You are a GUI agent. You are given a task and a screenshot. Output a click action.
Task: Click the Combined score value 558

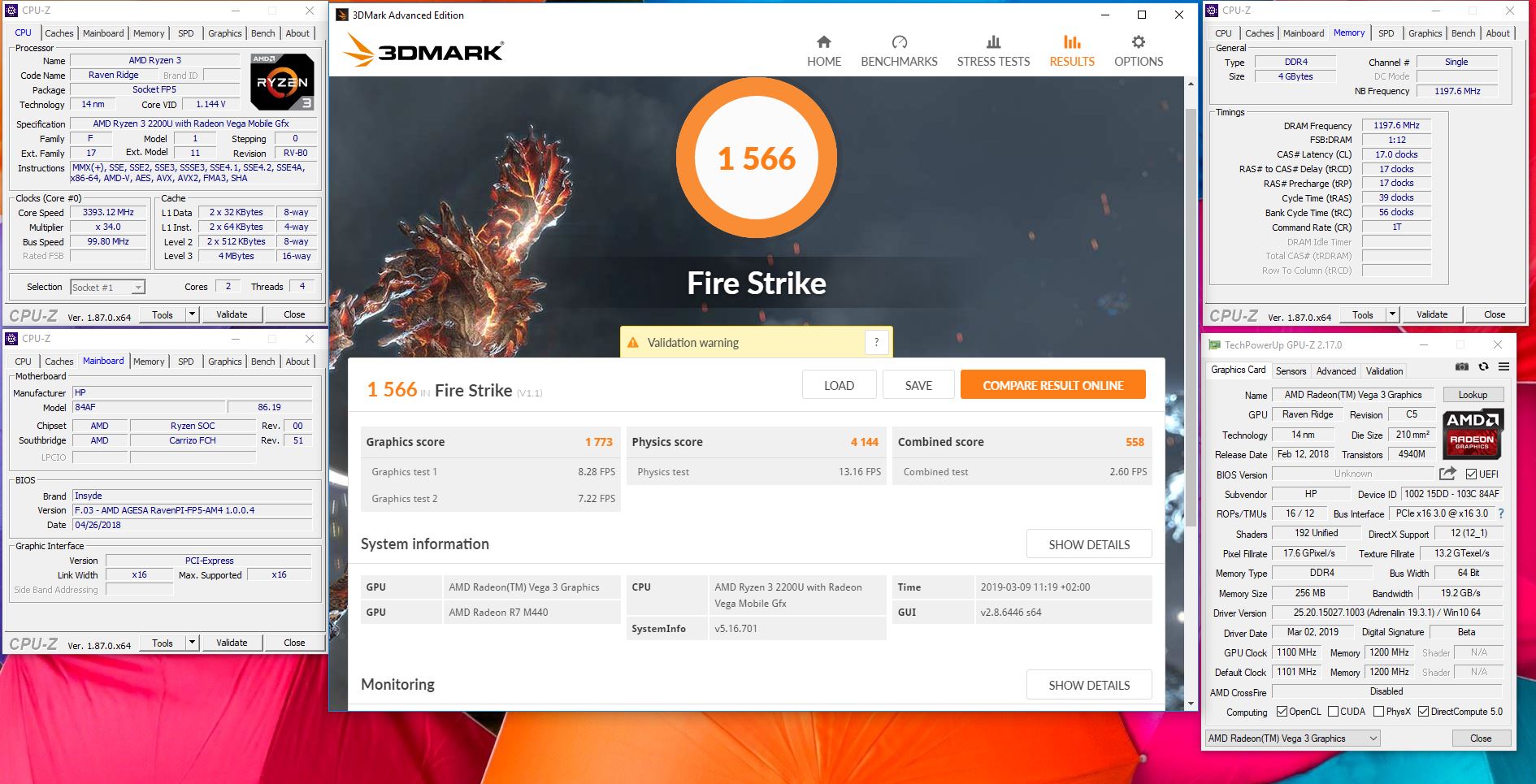pos(1135,442)
